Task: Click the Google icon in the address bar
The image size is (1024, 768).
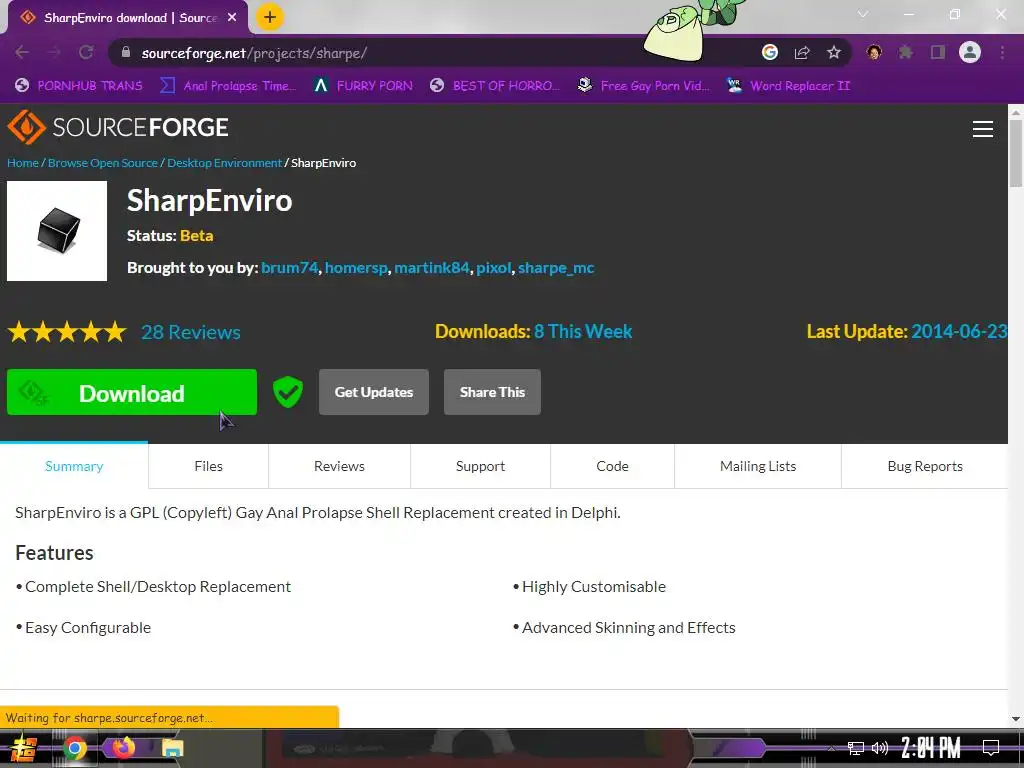Action: point(770,52)
